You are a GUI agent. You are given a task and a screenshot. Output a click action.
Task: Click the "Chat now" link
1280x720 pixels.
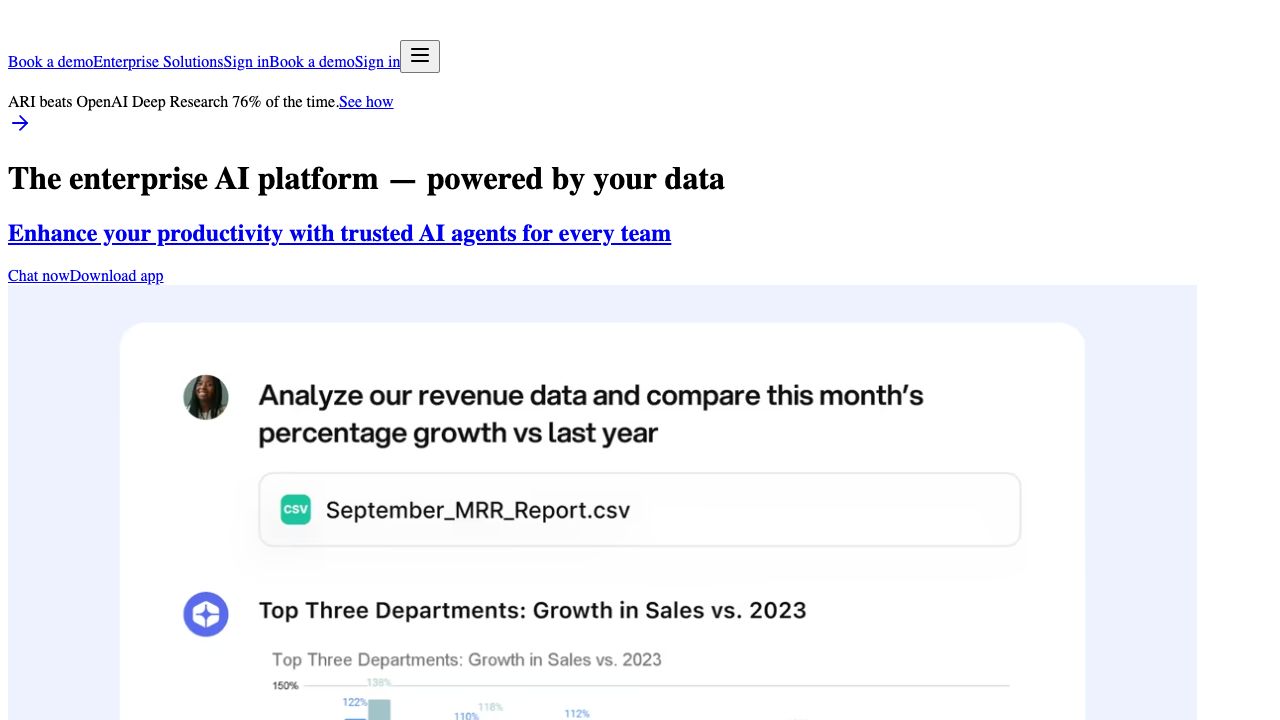click(x=39, y=276)
